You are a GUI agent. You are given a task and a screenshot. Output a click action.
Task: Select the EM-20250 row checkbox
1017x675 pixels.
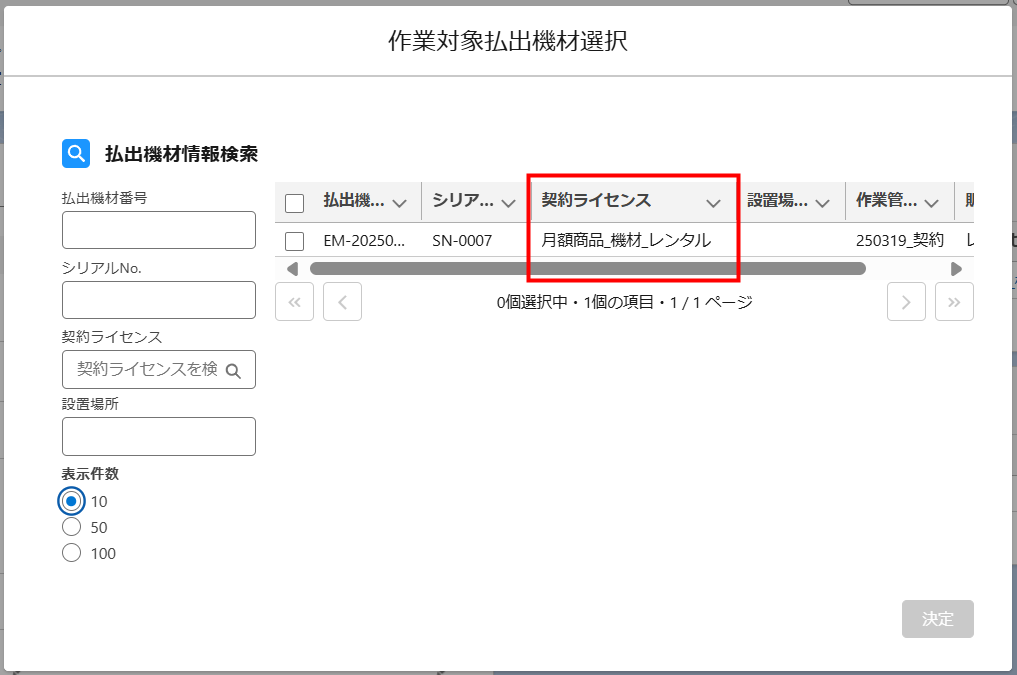[x=294, y=241]
